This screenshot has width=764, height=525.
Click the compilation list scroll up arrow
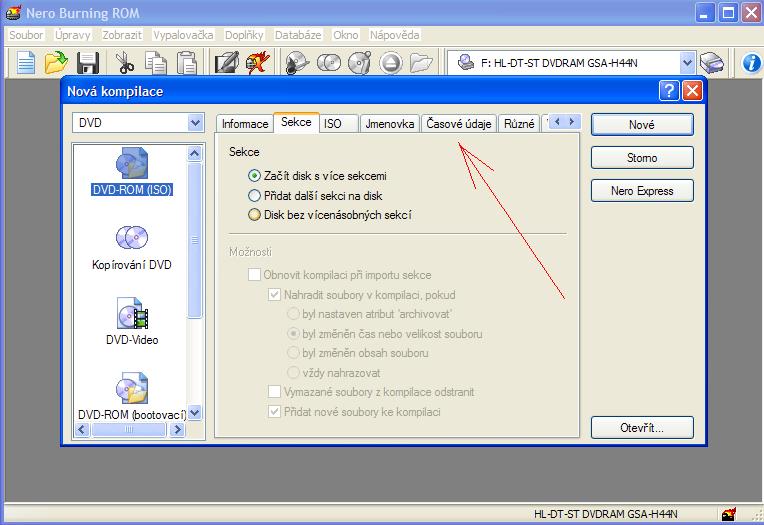194,154
